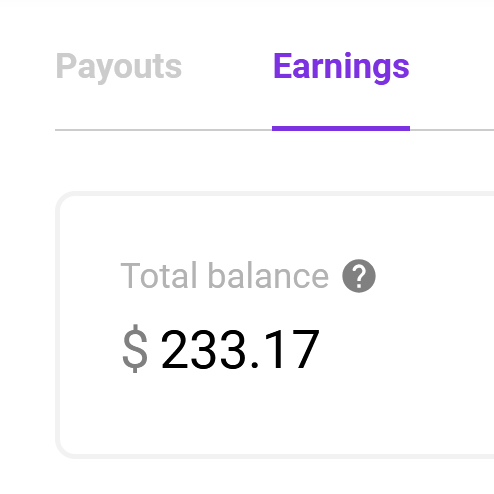Go to the grayed-out Payouts heading
This screenshot has width=494, height=494.
119,67
